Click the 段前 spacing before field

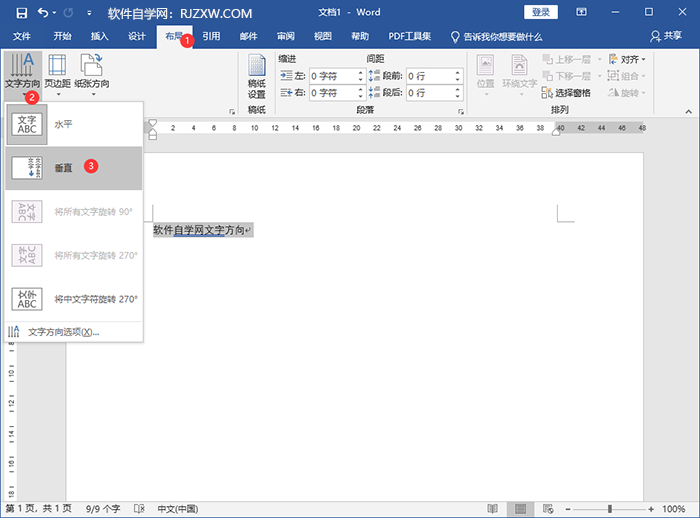tap(430, 76)
